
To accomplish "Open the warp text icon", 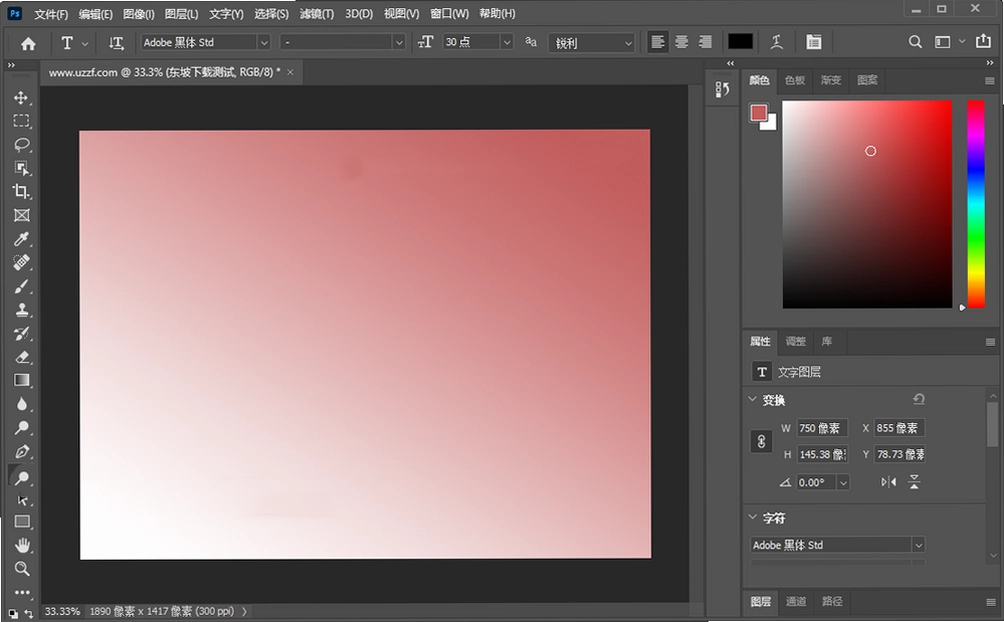I will 777,42.
